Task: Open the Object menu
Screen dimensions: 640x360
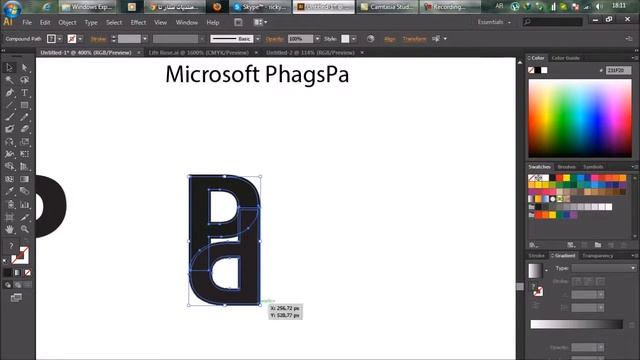Action: (67, 22)
